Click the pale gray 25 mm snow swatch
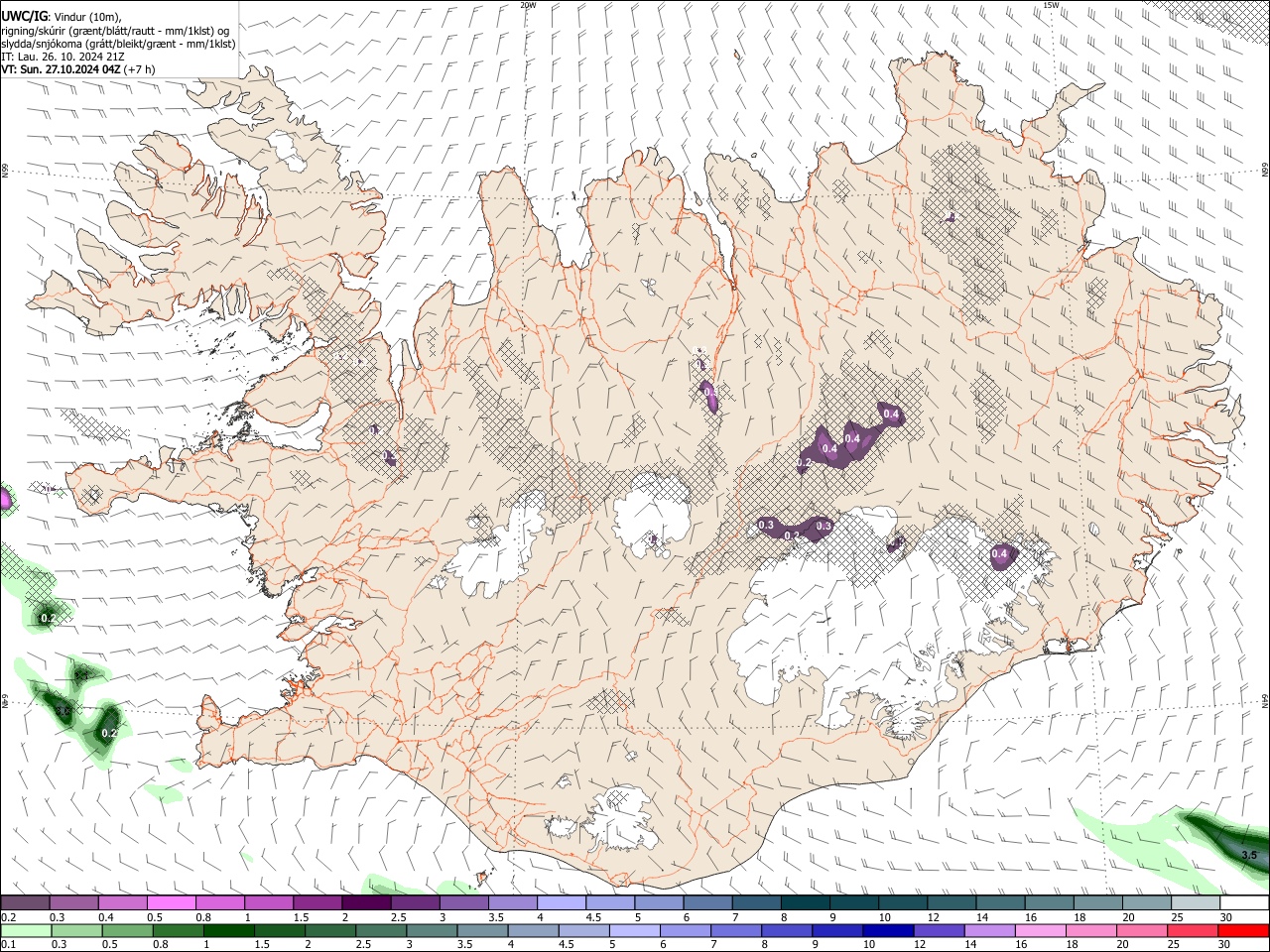The width and height of the screenshot is (1270, 952). (1197, 903)
